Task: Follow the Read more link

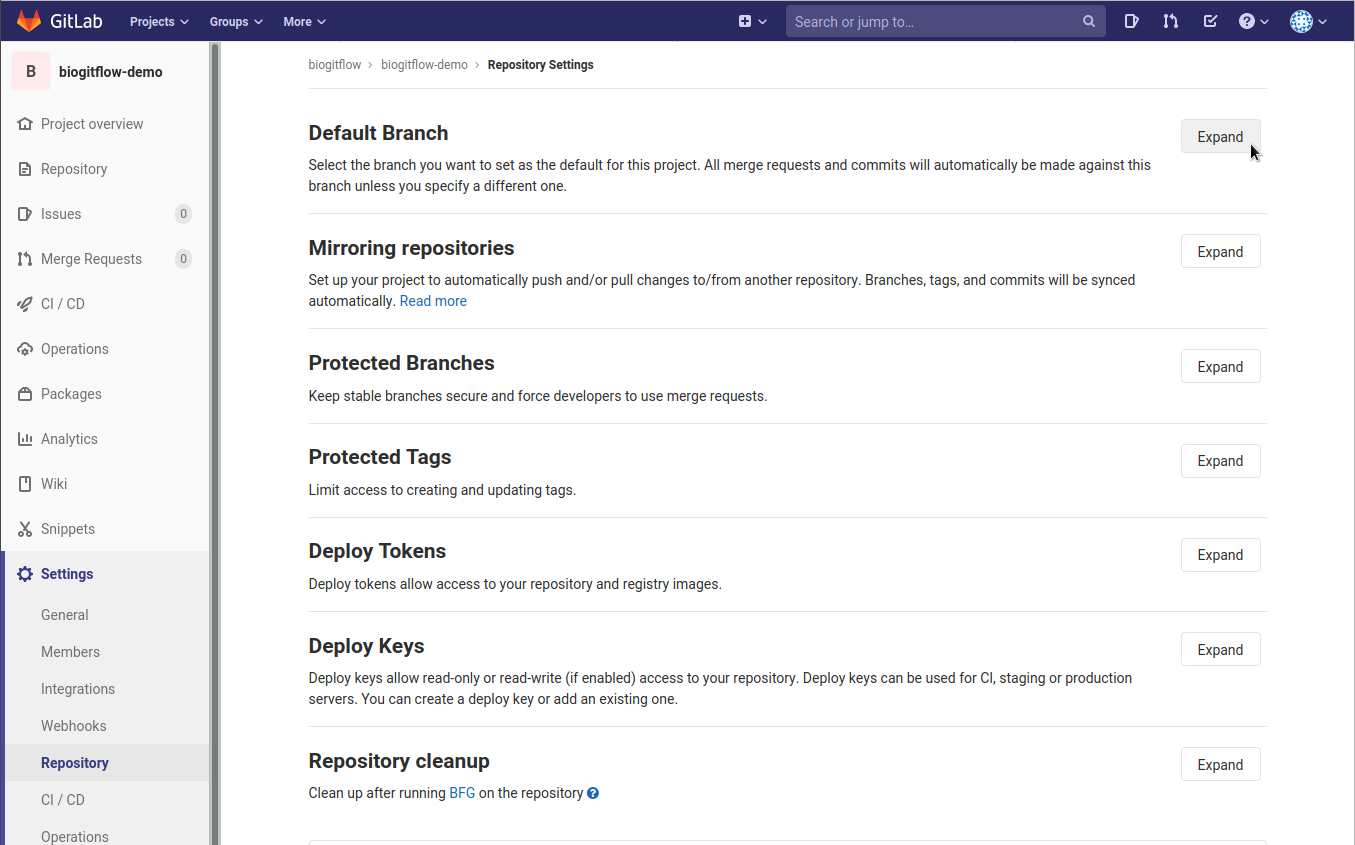Action: [433, 301]
